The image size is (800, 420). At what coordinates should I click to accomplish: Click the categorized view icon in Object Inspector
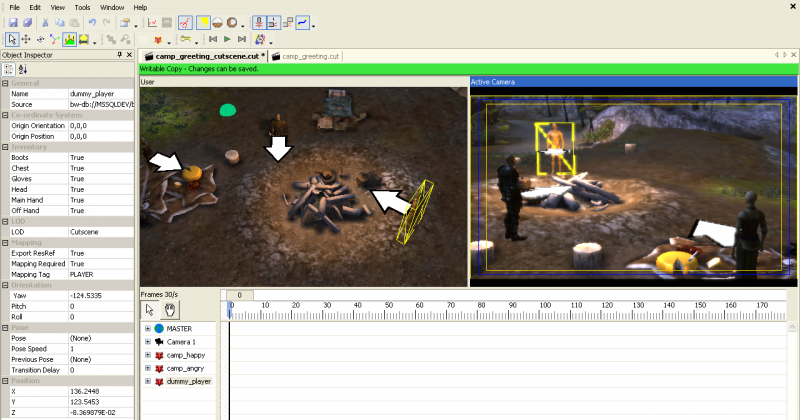click(x=9, y=69)
